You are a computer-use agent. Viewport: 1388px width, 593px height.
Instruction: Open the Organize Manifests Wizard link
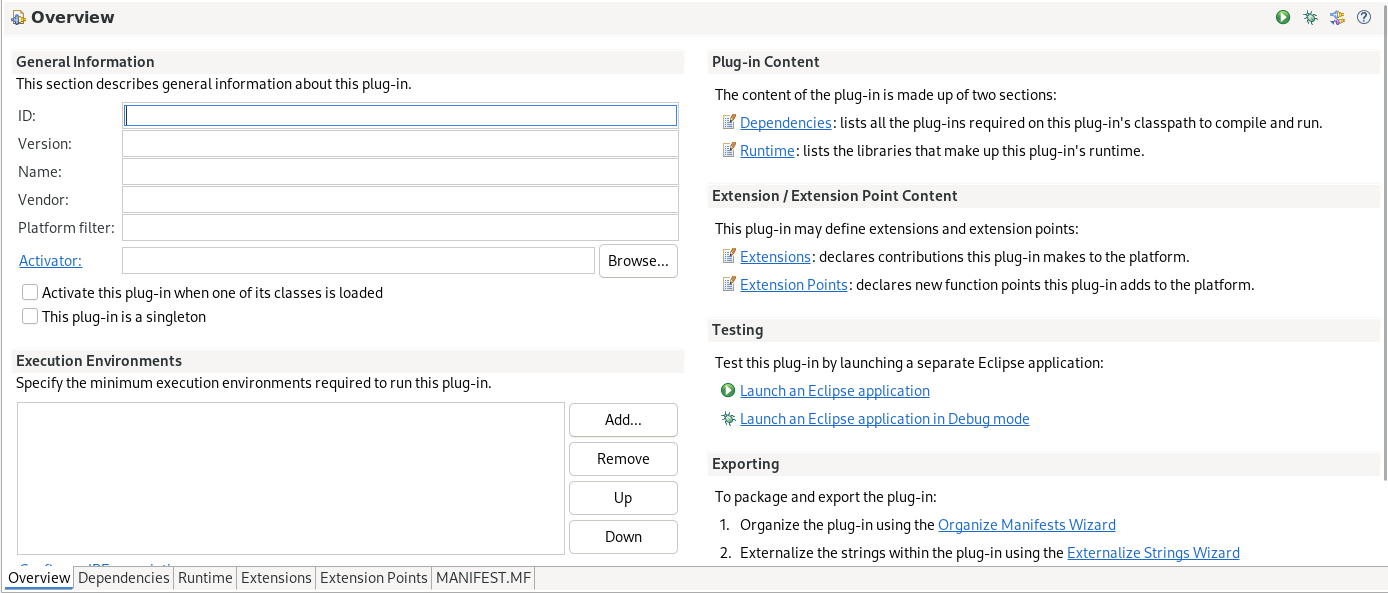tap(1026, 525)
